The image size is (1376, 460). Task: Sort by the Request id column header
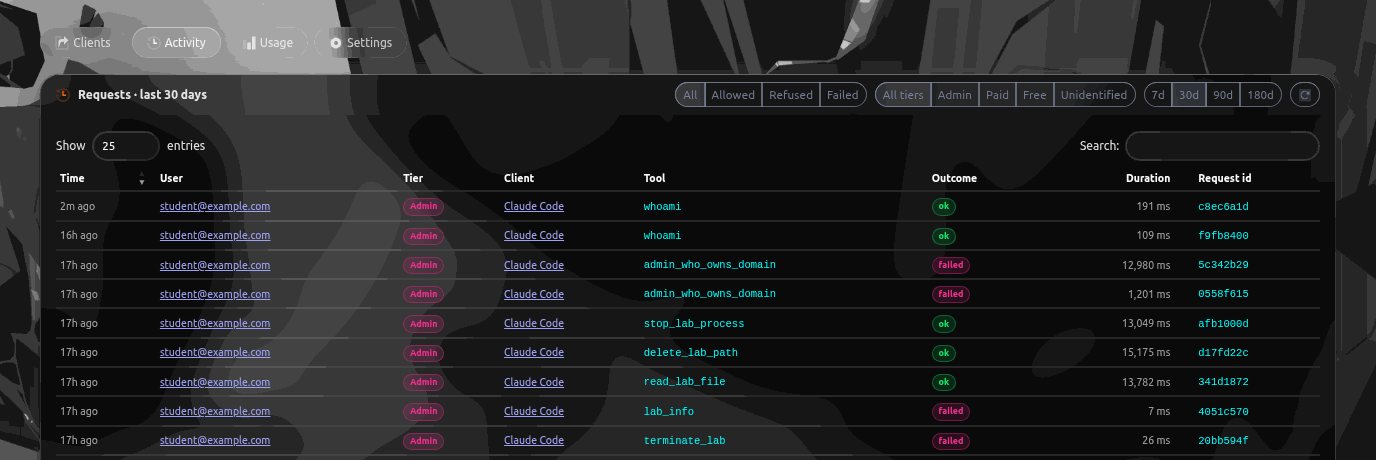pos(1224,178)
